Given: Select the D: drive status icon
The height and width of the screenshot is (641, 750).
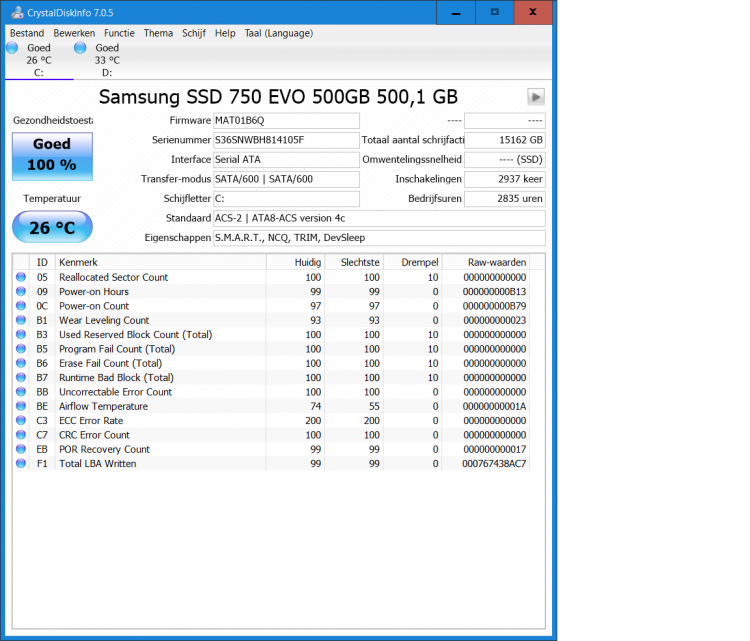Looking at the screenshot, I should pyautogui.click(x=80, y=48).
